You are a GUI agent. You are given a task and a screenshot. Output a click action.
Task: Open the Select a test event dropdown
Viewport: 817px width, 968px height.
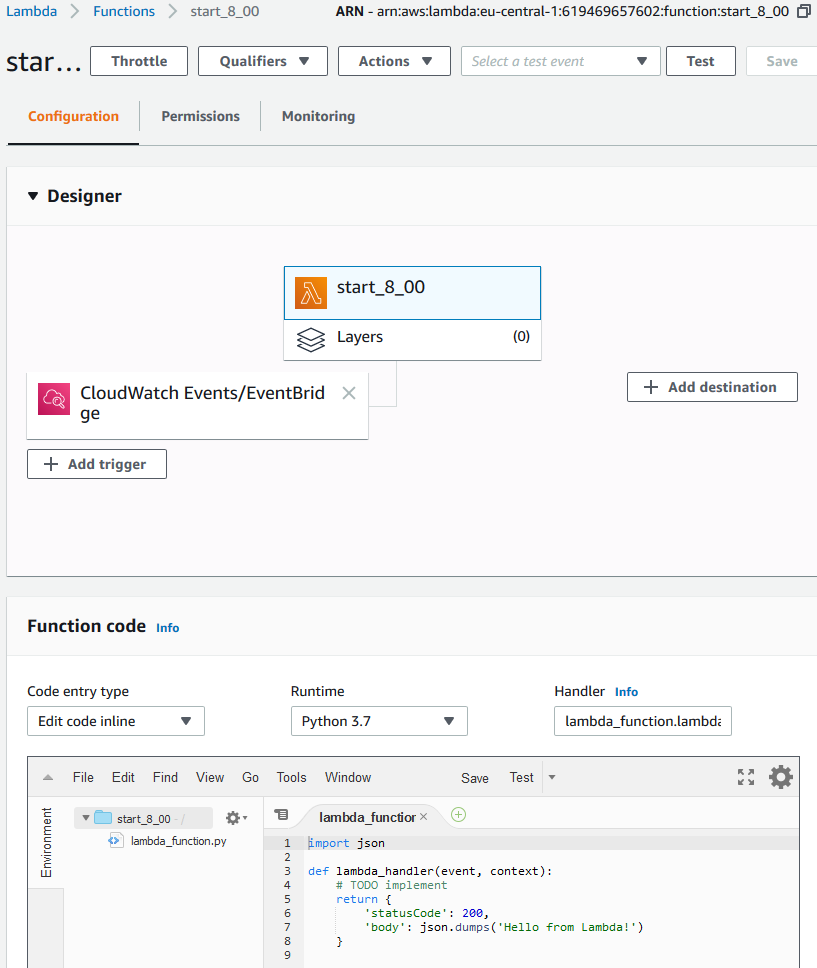[x=560, y=61]
